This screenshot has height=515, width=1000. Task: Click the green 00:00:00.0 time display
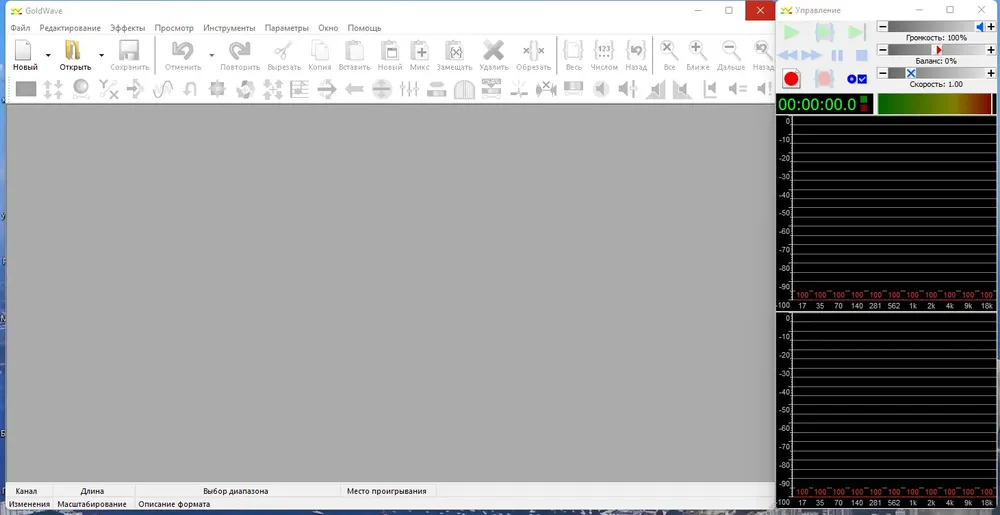pyautogui.click(x=825, y=105)
